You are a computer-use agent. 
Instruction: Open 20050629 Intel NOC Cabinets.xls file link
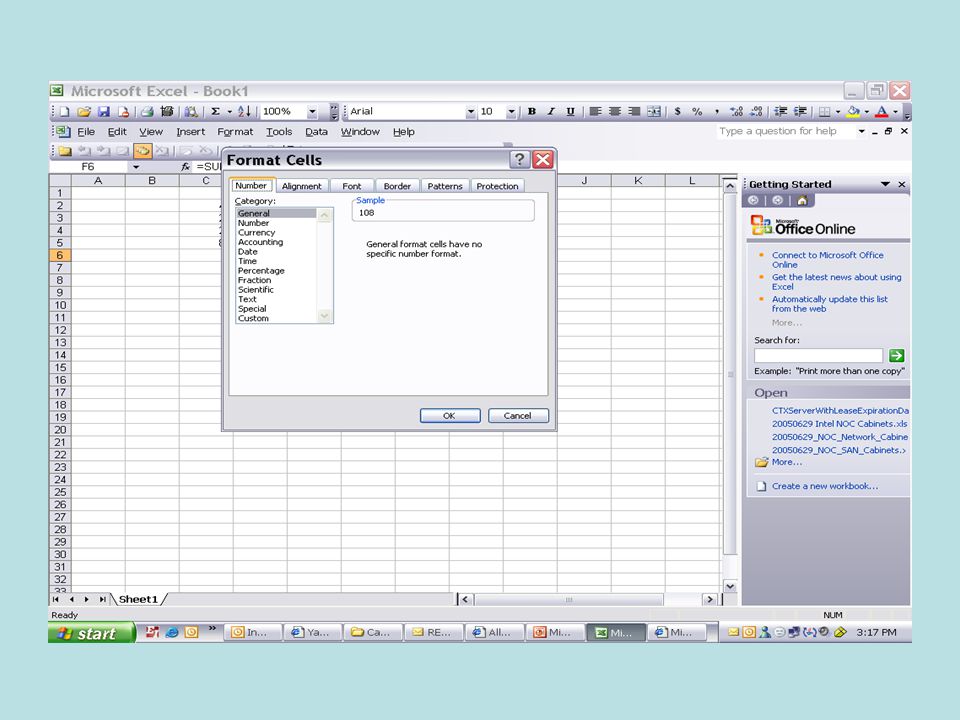[x=839, y=424]
